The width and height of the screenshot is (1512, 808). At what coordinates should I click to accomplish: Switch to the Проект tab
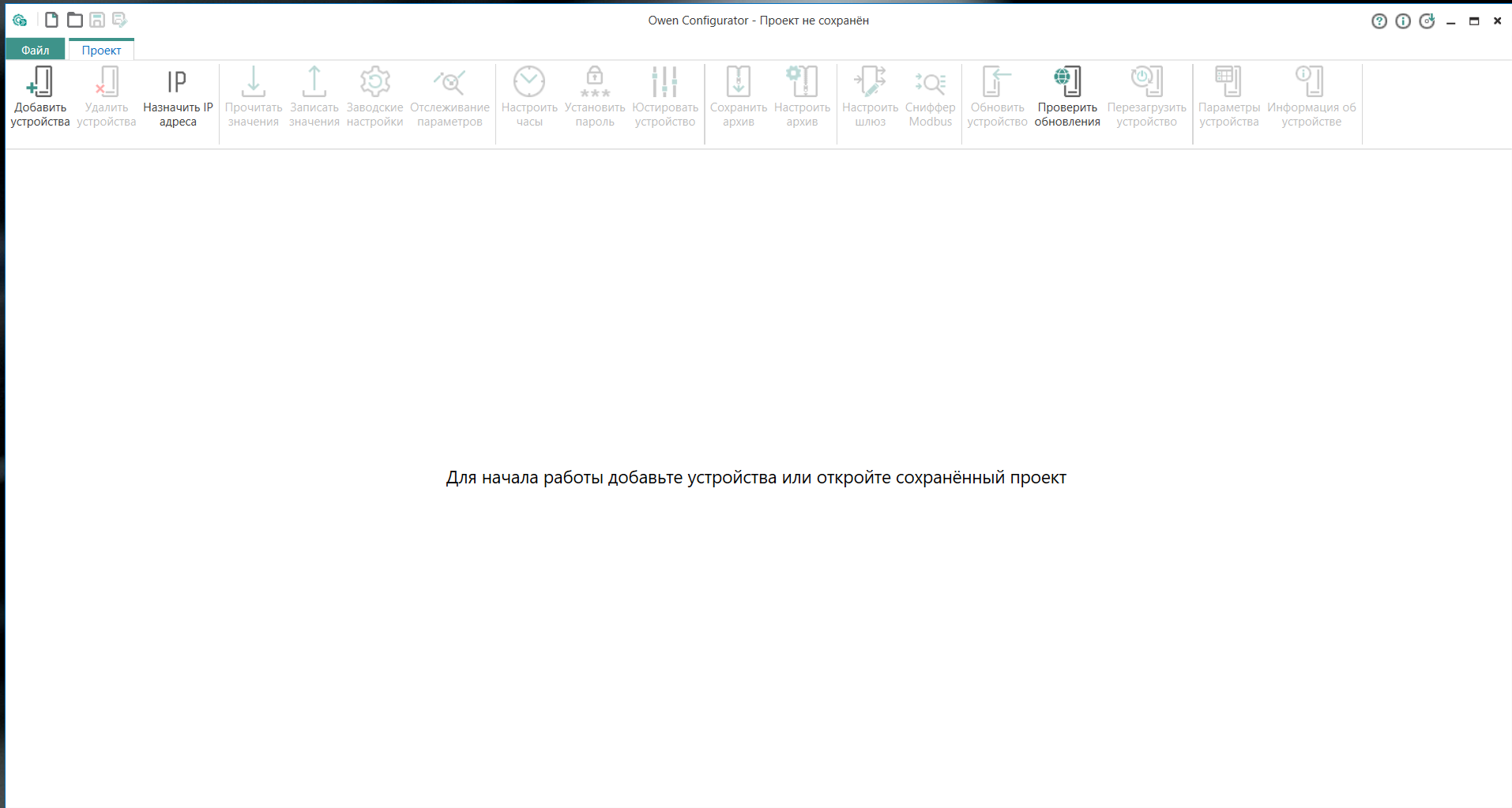(101, 50)
